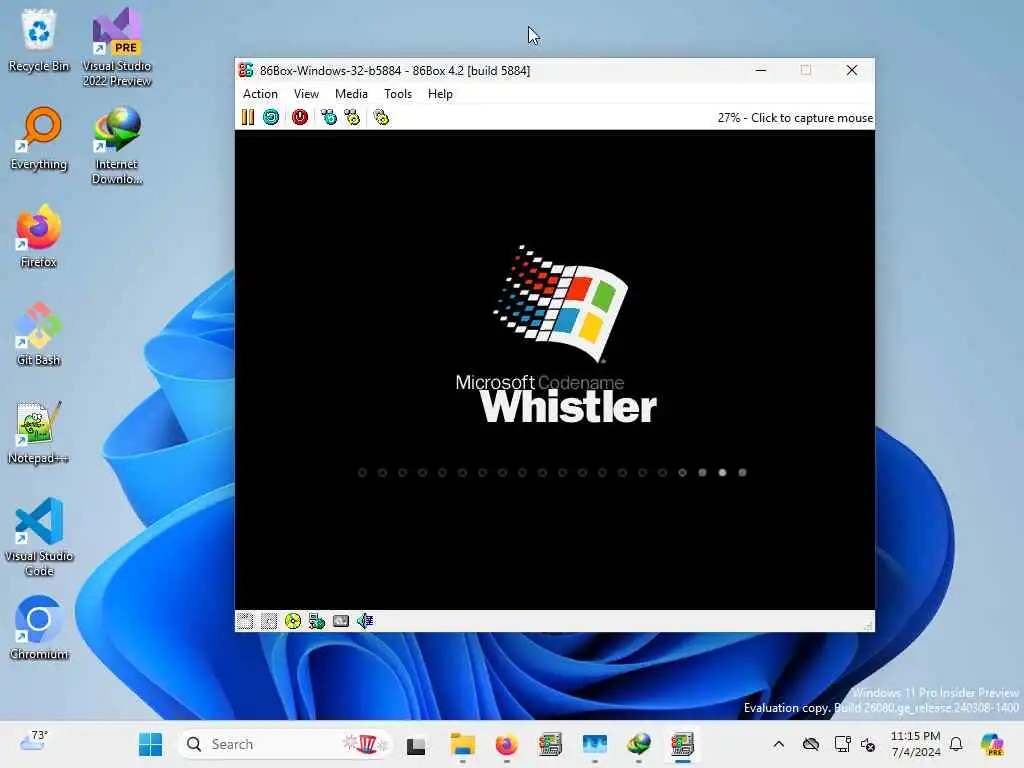The image size is (1024, 768).
Task: Open Task View from the taskbar
Action: 416,744
